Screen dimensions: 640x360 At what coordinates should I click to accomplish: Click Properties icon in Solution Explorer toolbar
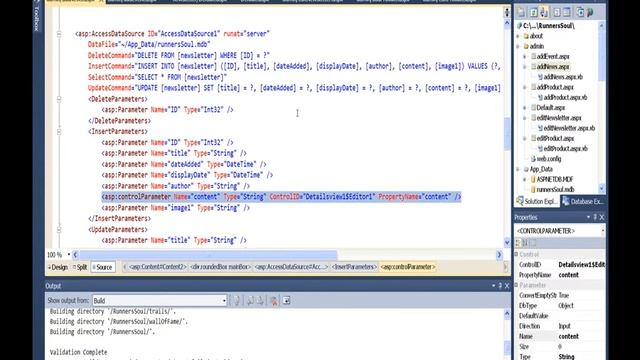coord(521,13)
